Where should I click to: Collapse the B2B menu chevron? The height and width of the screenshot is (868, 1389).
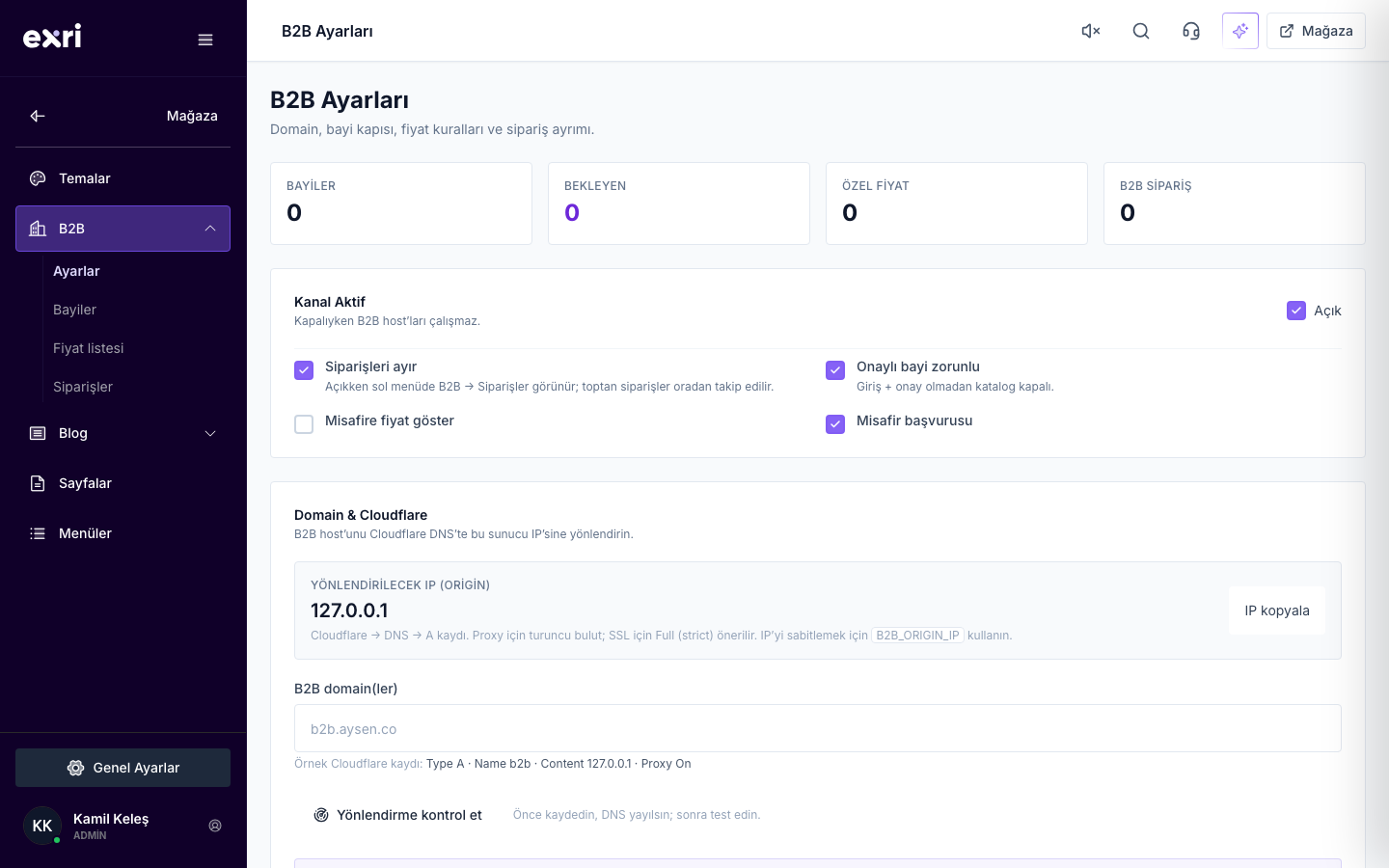(210, 229)
